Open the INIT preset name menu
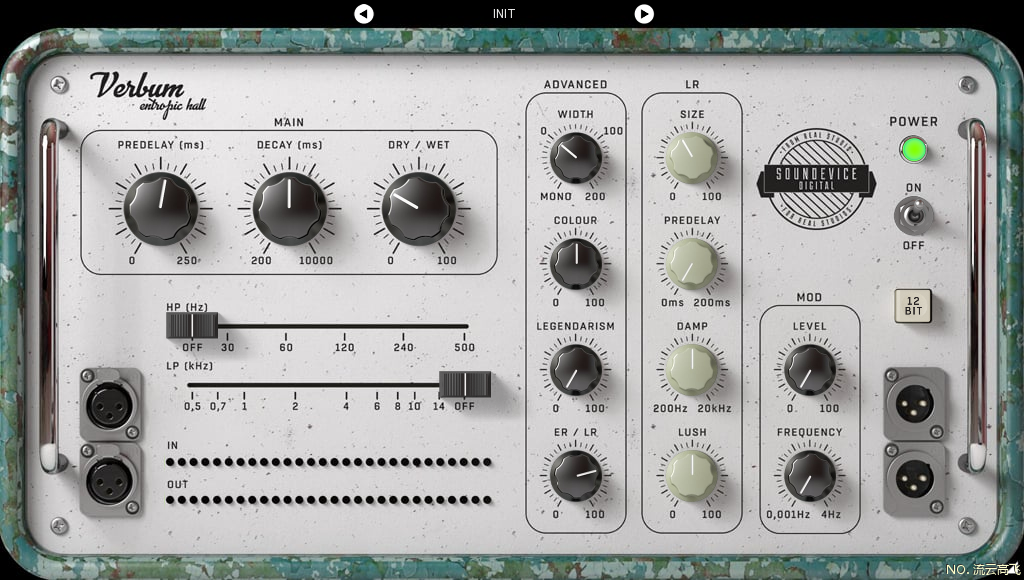The width and height of the screenshot is (1024, 580). click(x=504, y=14)
